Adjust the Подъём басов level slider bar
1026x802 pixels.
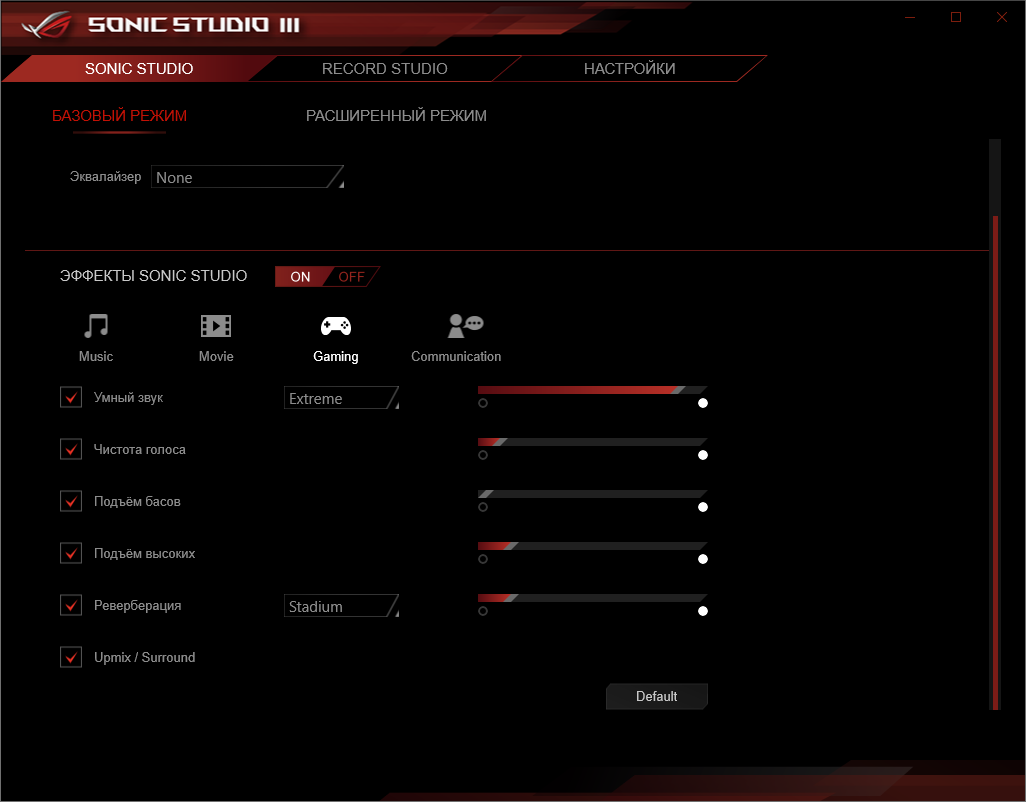pos(592,494)
